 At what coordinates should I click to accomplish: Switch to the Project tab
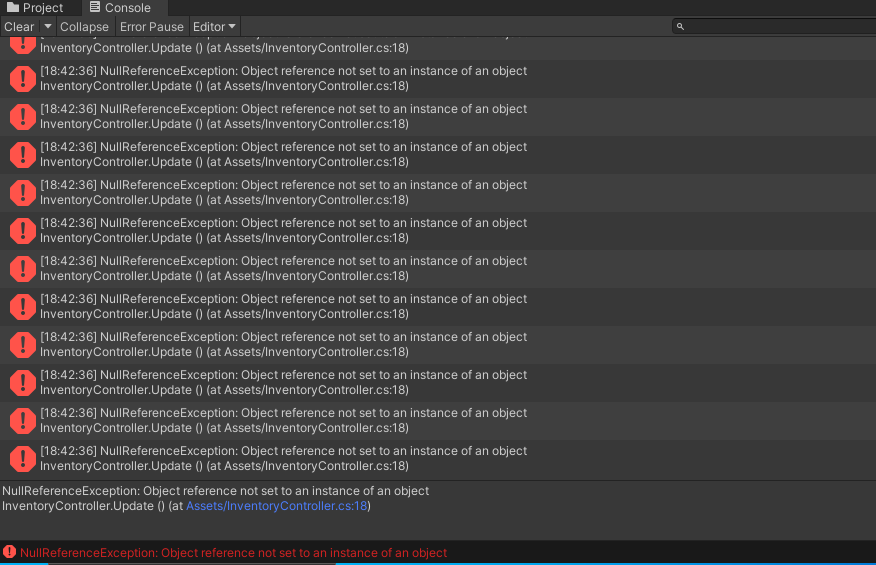pyautogui.click(x=35, y=8)
